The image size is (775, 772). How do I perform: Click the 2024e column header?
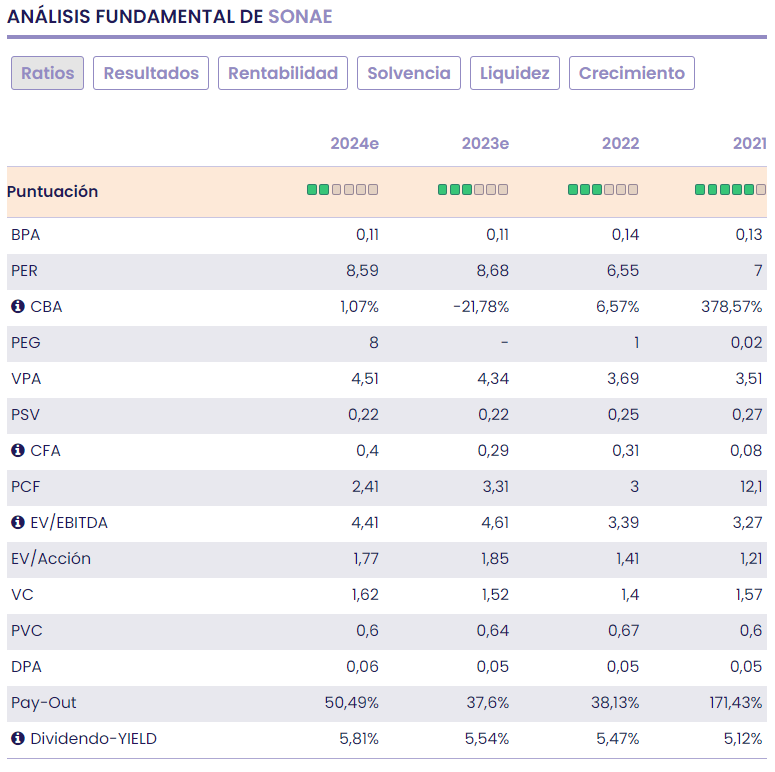click(x=354, y=144)
